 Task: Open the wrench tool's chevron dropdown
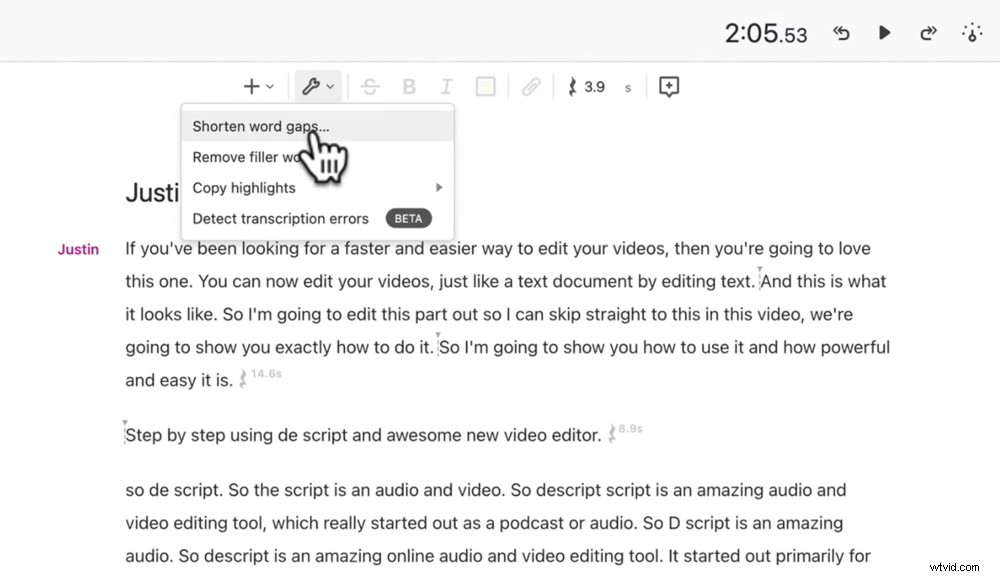coord(328,86)
